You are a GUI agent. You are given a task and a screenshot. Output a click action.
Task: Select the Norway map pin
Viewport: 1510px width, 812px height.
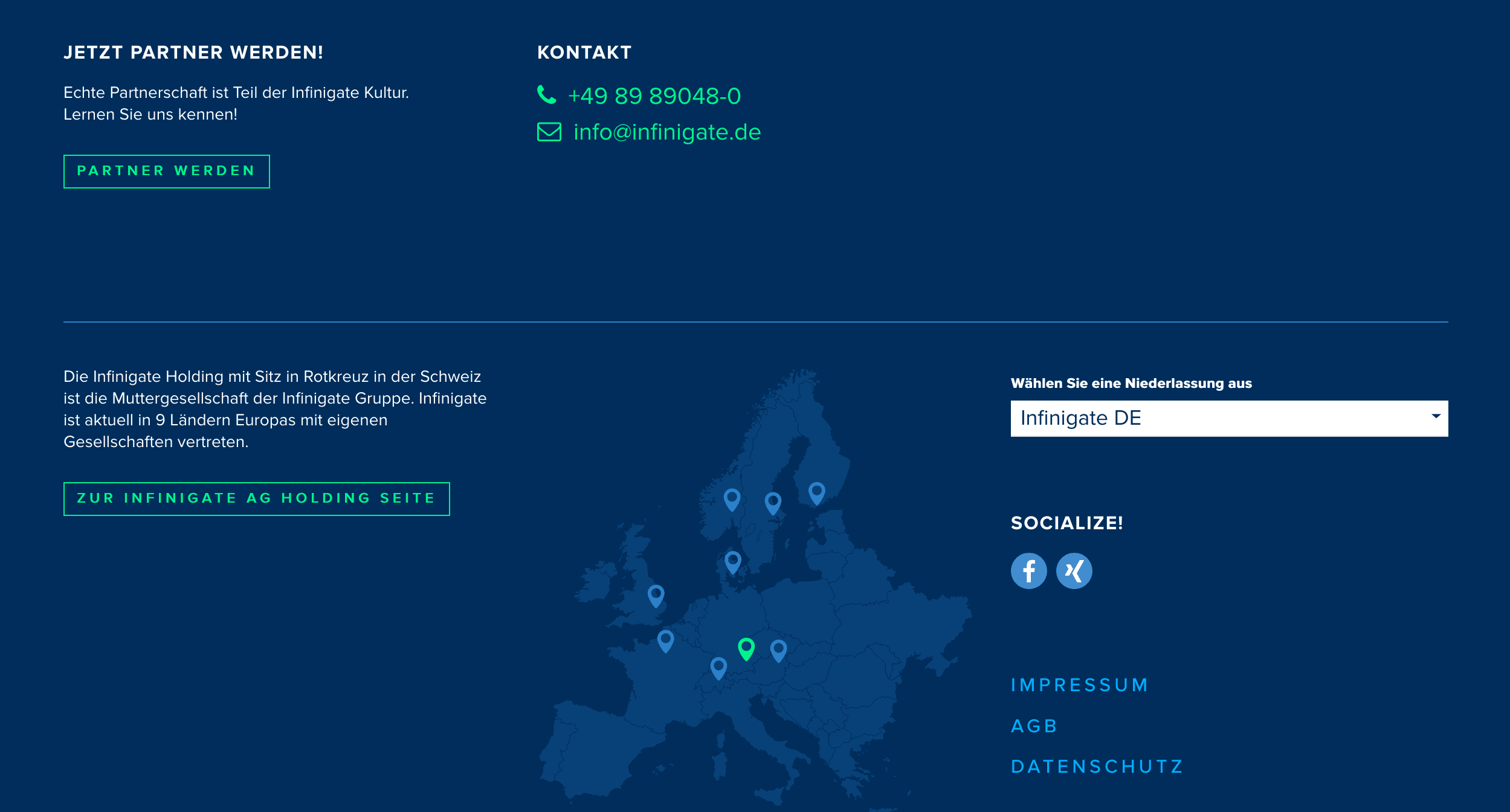[732, 500]
